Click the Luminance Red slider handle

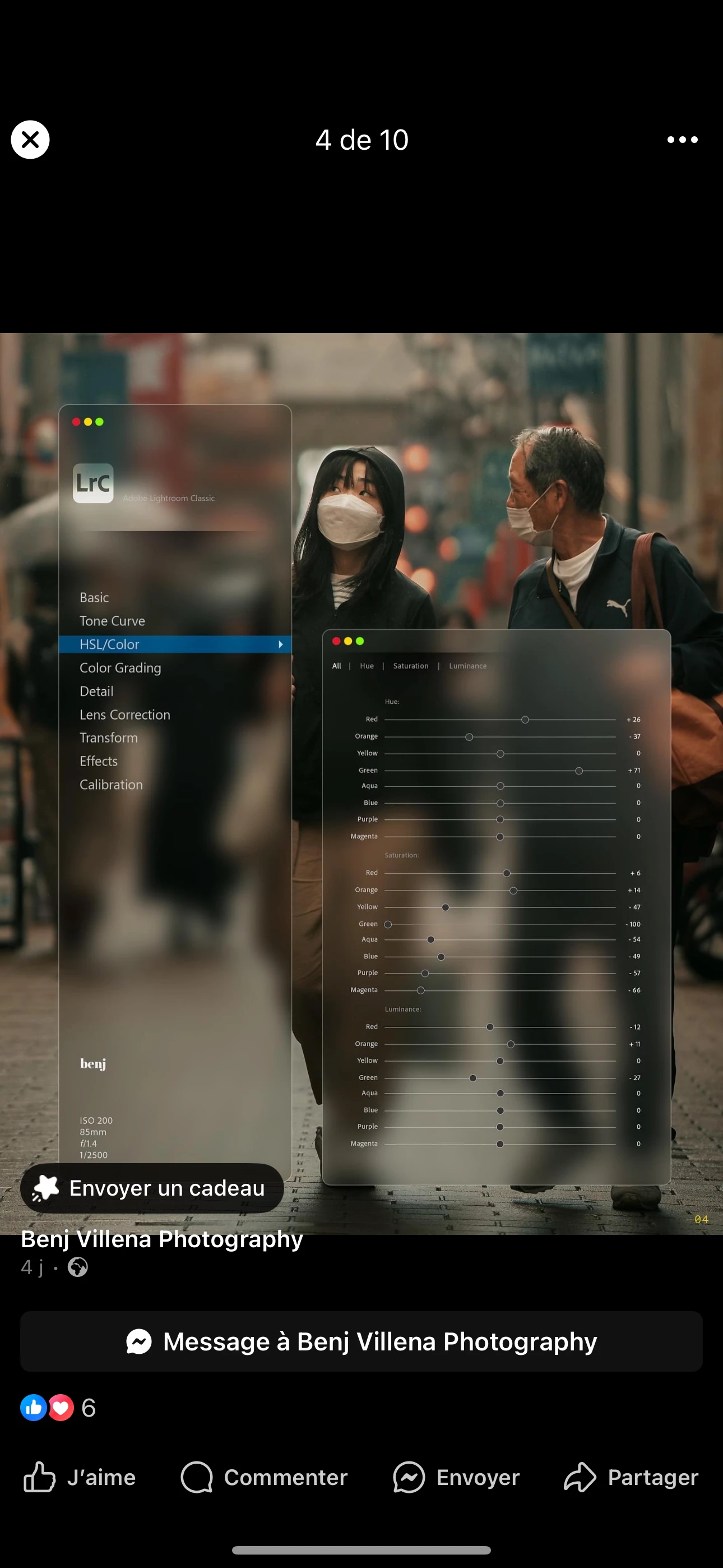[490, 1027]
